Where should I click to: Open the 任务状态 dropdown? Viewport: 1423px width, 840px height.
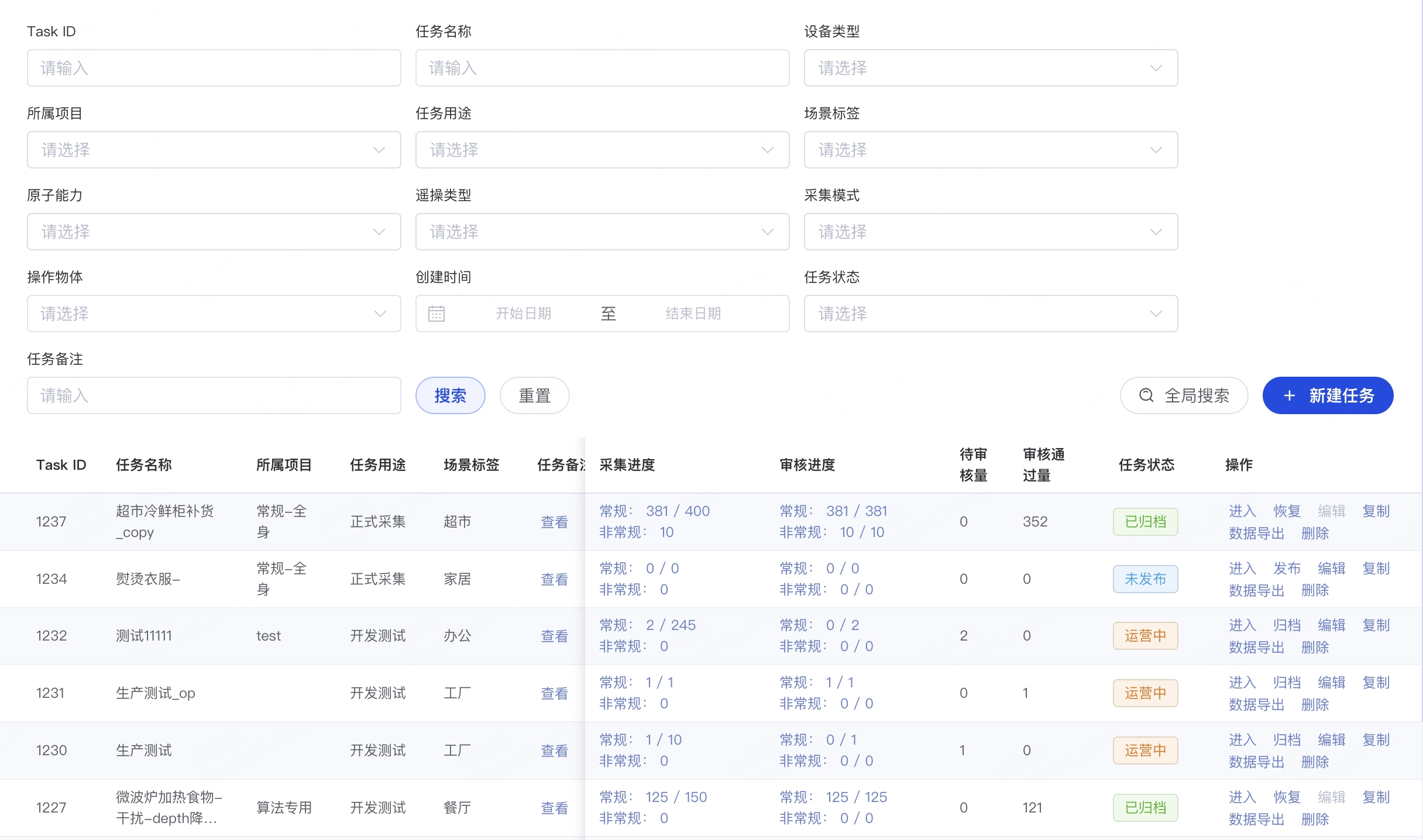pos(990,314)
